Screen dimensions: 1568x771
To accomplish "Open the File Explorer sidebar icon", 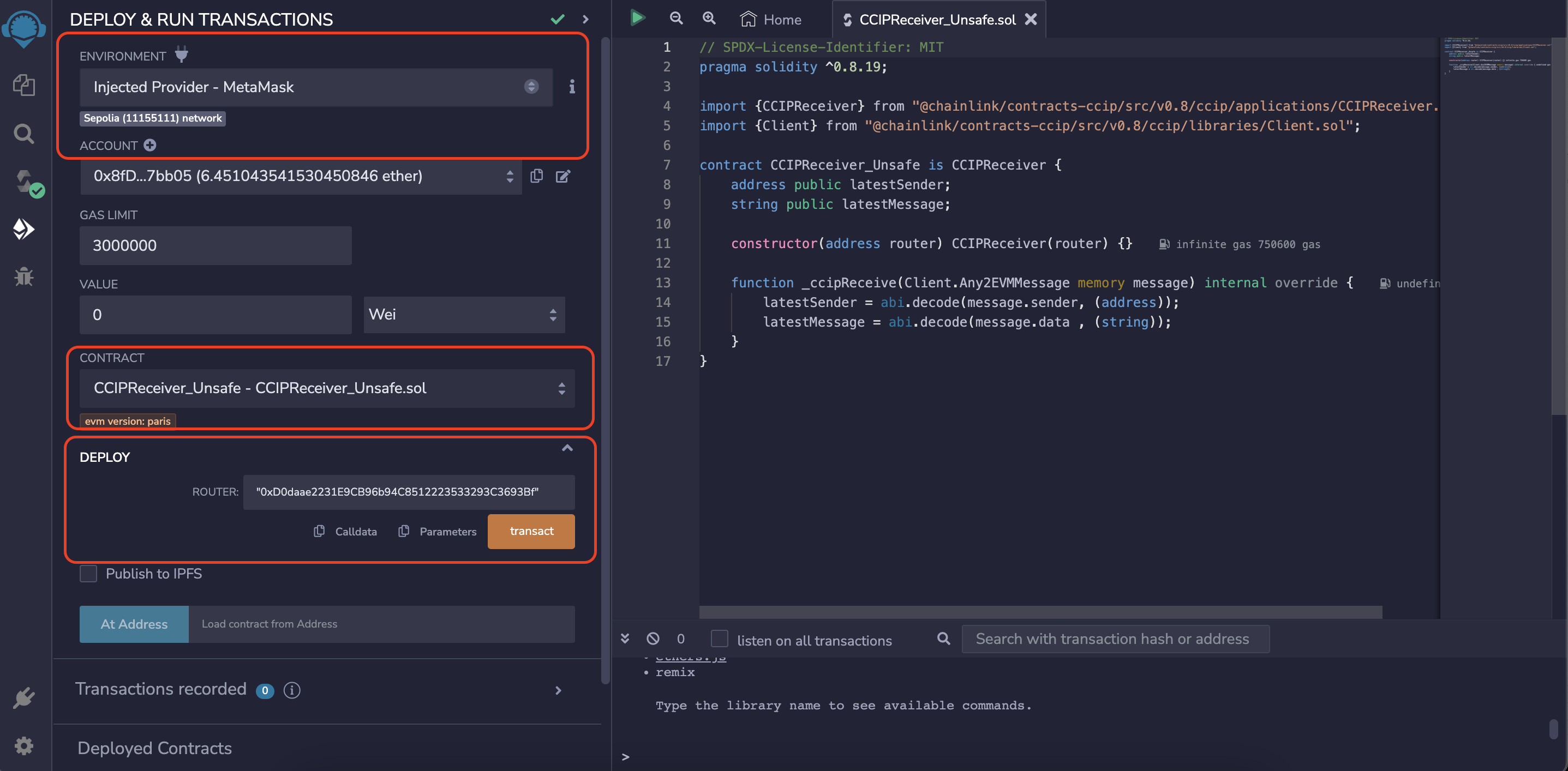I will [x=25, y=85].
